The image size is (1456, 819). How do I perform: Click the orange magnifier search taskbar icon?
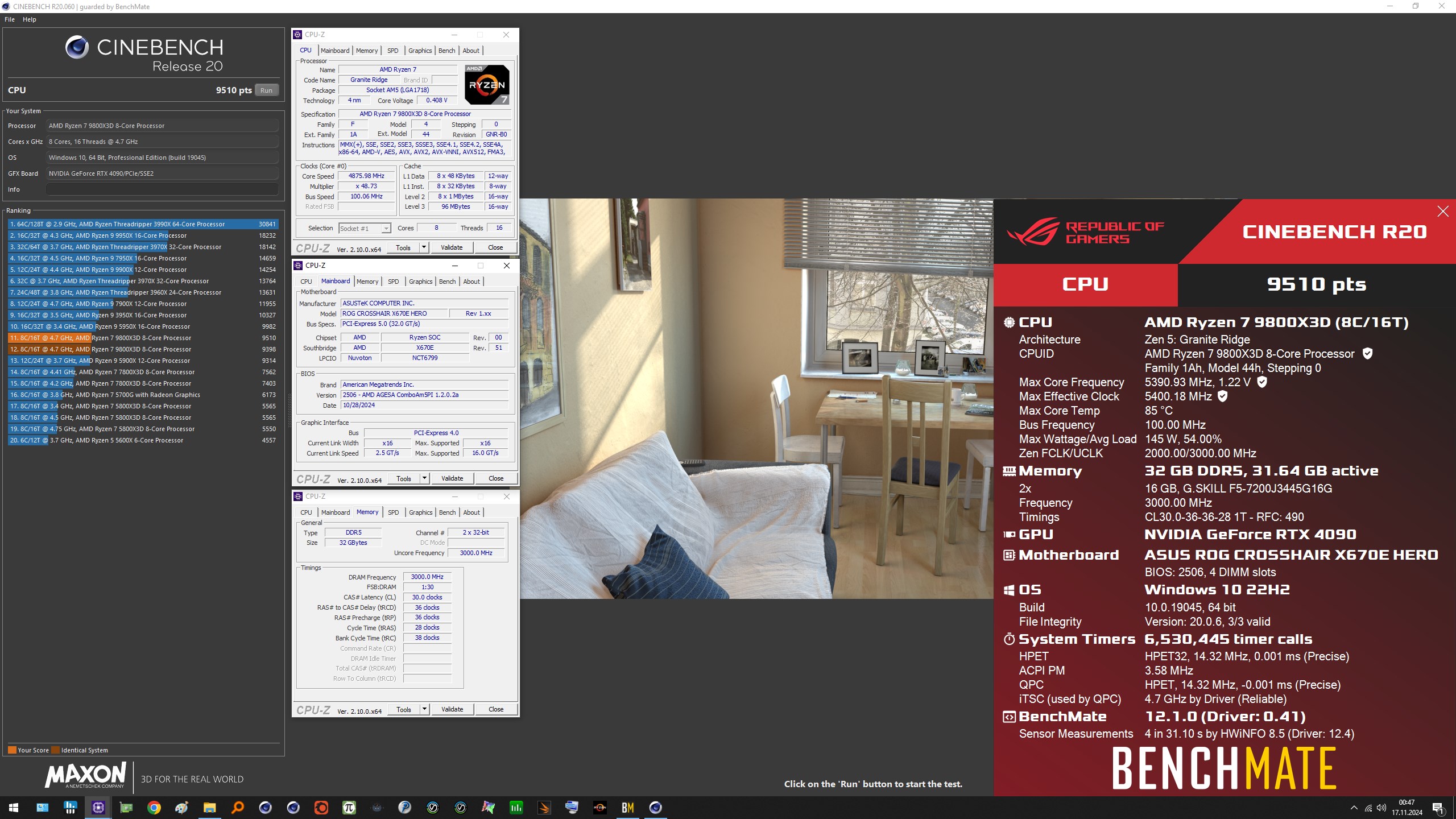pos(238,808)
